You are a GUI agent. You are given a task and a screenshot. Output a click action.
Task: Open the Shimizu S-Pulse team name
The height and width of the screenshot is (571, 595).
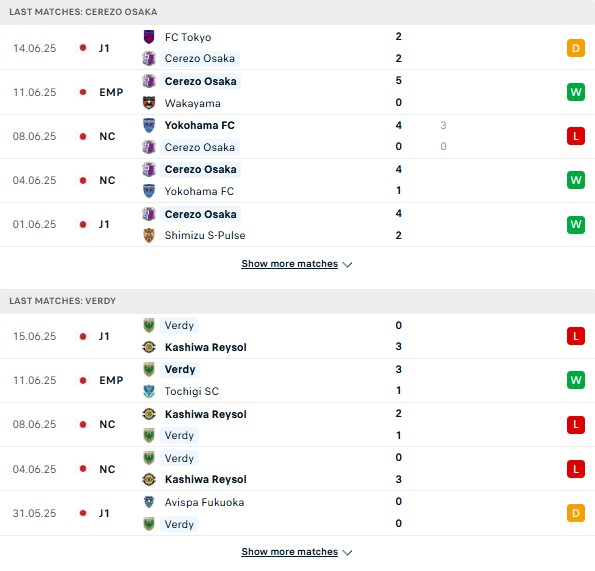205,235
